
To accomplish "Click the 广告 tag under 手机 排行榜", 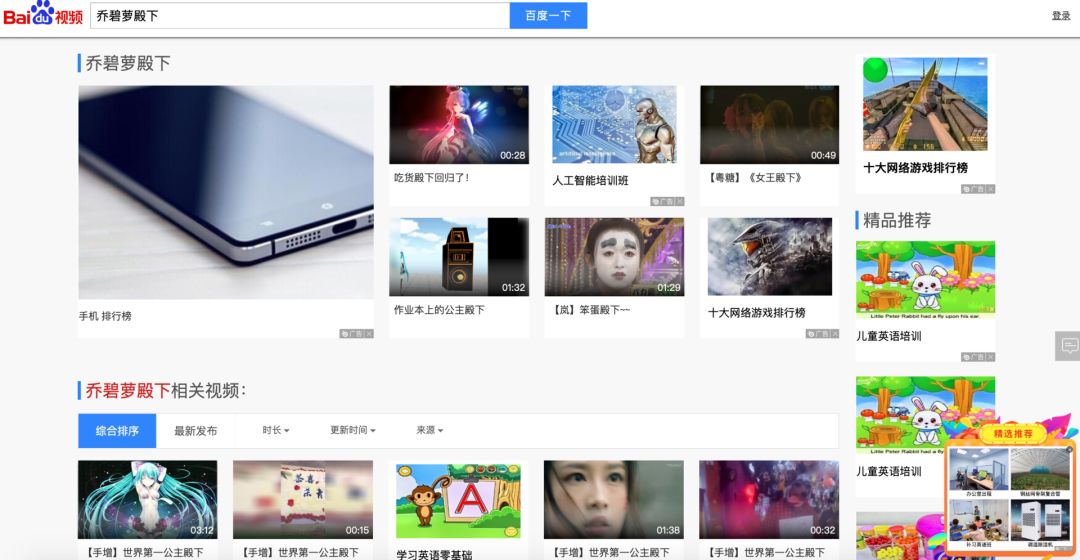I will pyautogui.click(x=352, y=334).
